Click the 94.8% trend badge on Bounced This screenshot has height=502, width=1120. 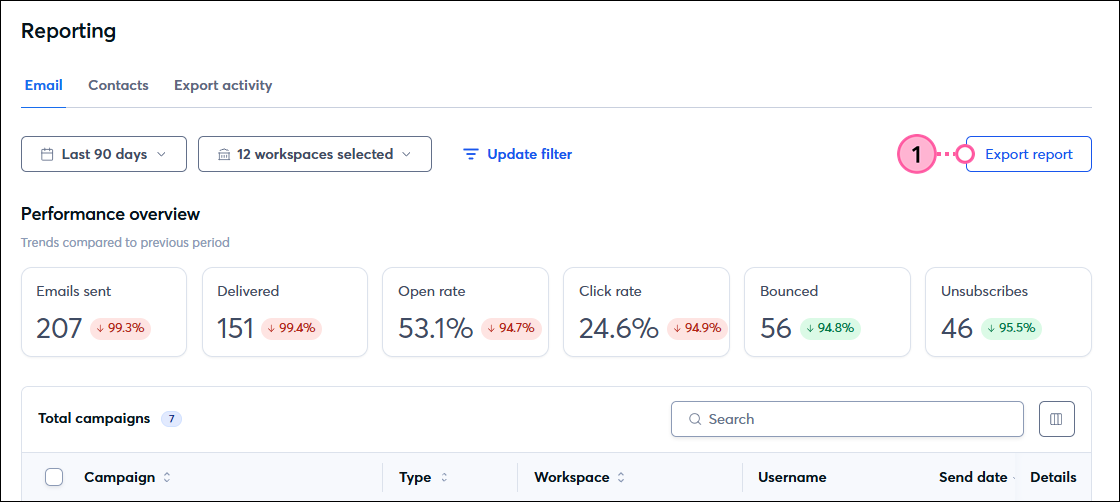(x=830, y=328)
